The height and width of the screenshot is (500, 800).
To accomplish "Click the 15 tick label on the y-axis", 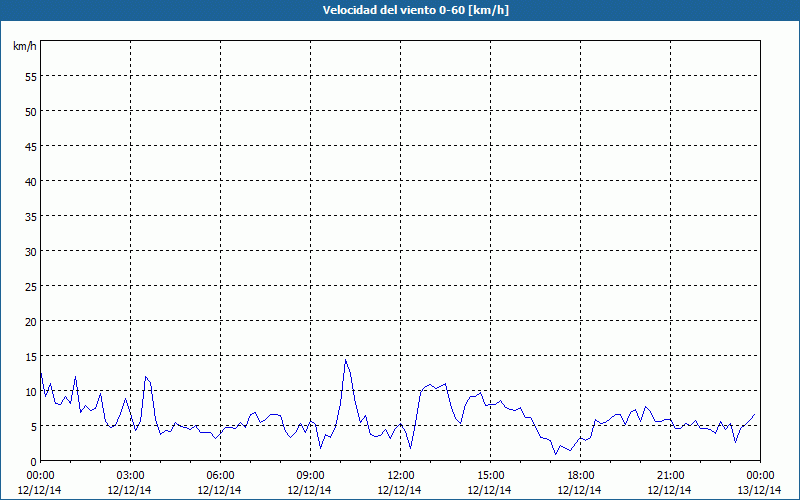I will coord(31,357).
